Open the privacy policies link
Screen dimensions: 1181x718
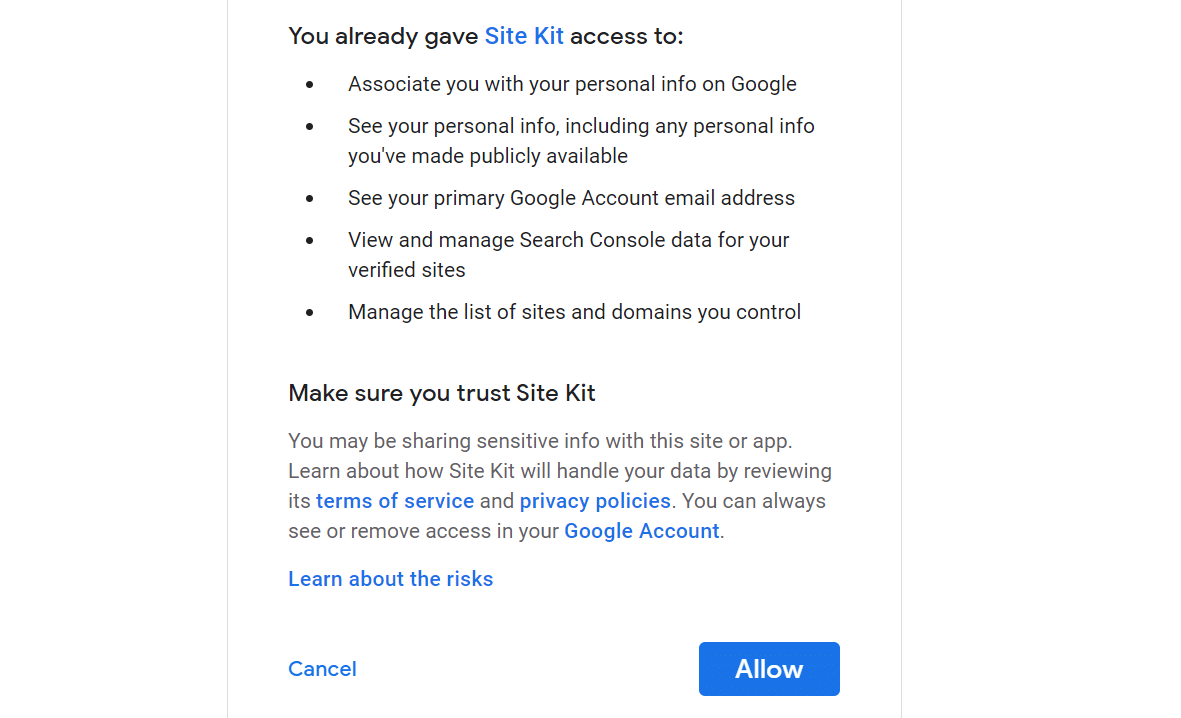tap(595, 500)
